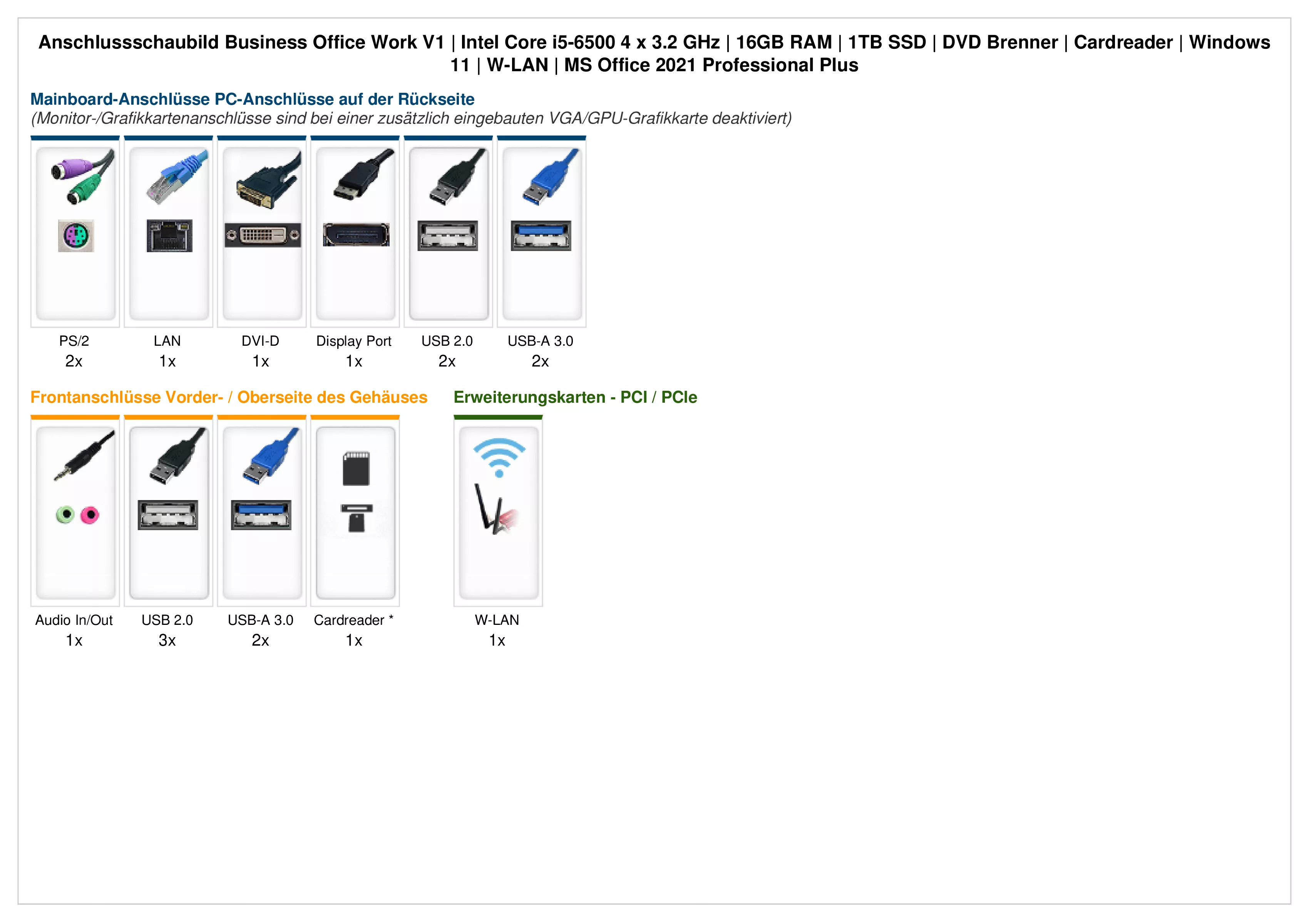Click the W-LAN antenna card image

[x=498, y=512]
